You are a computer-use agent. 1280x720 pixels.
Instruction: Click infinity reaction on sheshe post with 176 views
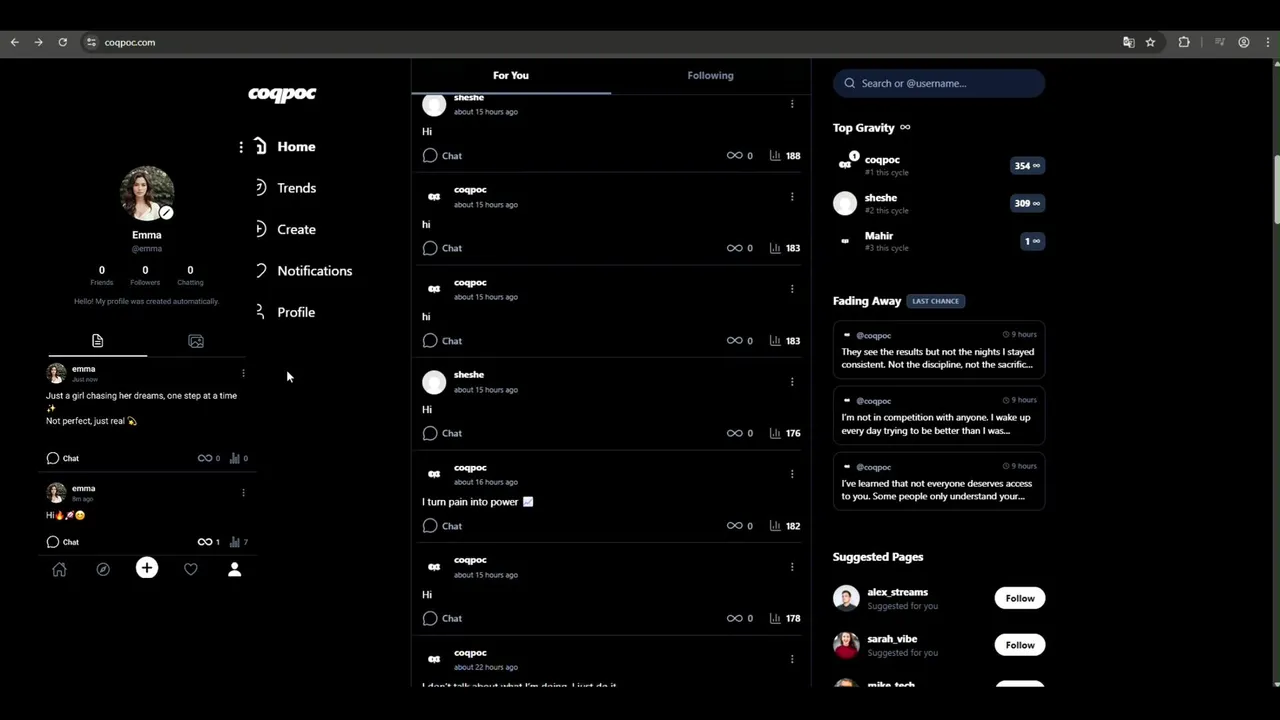(x=734, y=433)
